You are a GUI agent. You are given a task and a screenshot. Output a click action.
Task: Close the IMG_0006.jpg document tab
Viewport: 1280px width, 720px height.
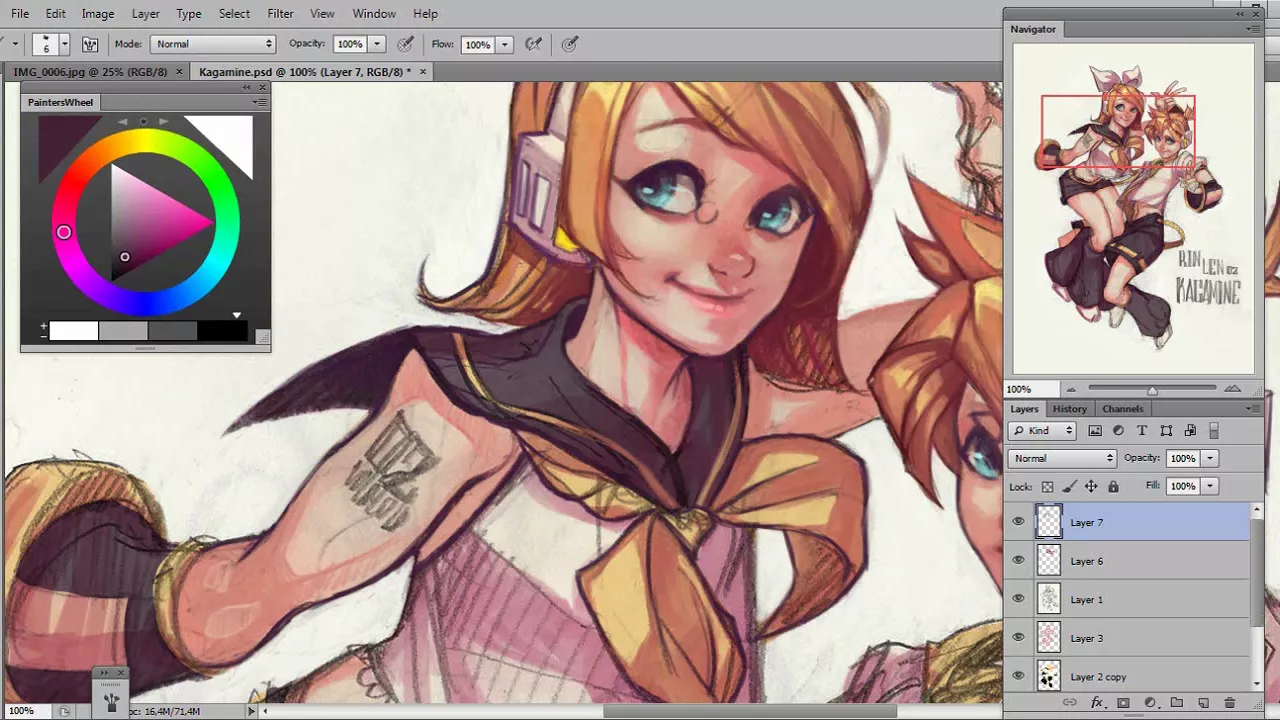coord(180,72)
